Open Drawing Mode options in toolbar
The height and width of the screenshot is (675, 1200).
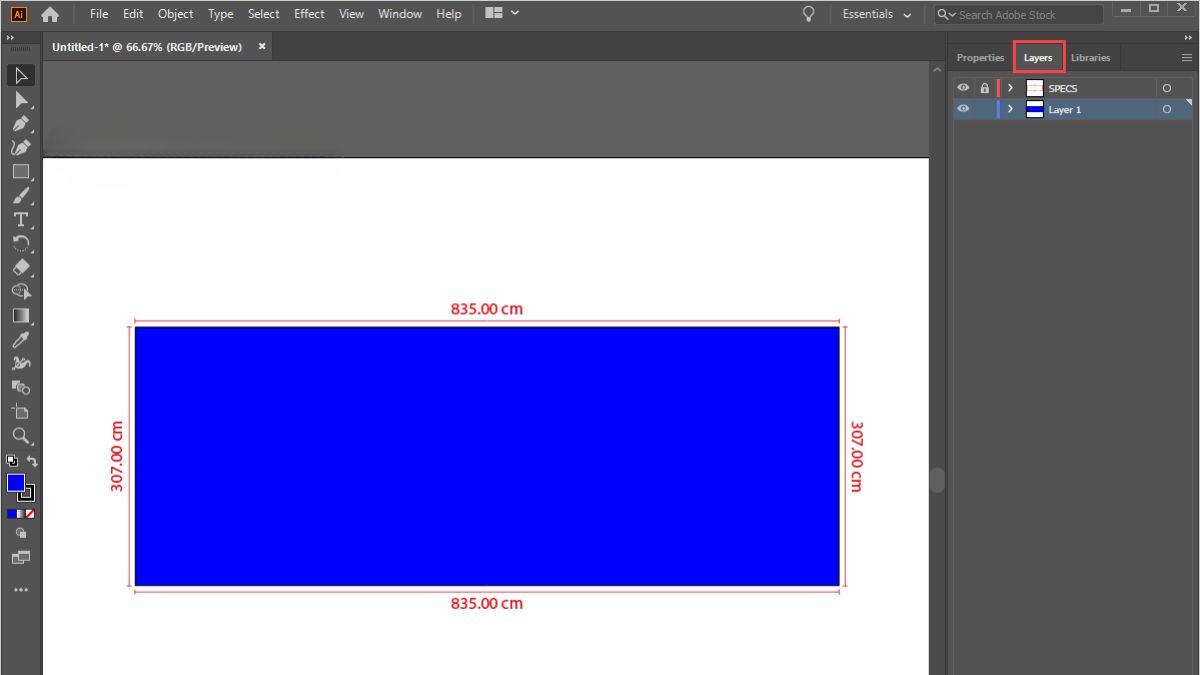(21, 534)
